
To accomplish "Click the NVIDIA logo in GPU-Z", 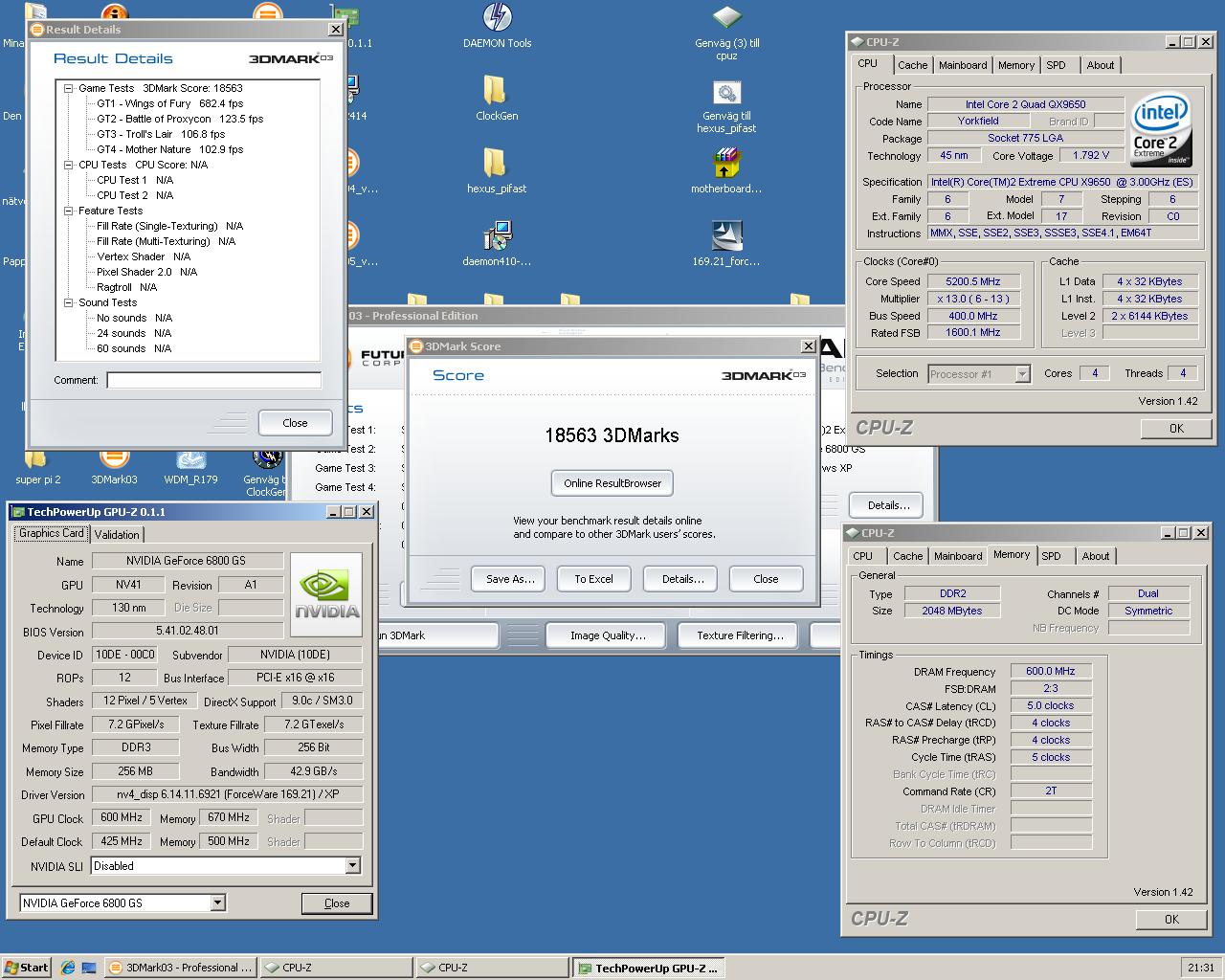I will [326, 595].
